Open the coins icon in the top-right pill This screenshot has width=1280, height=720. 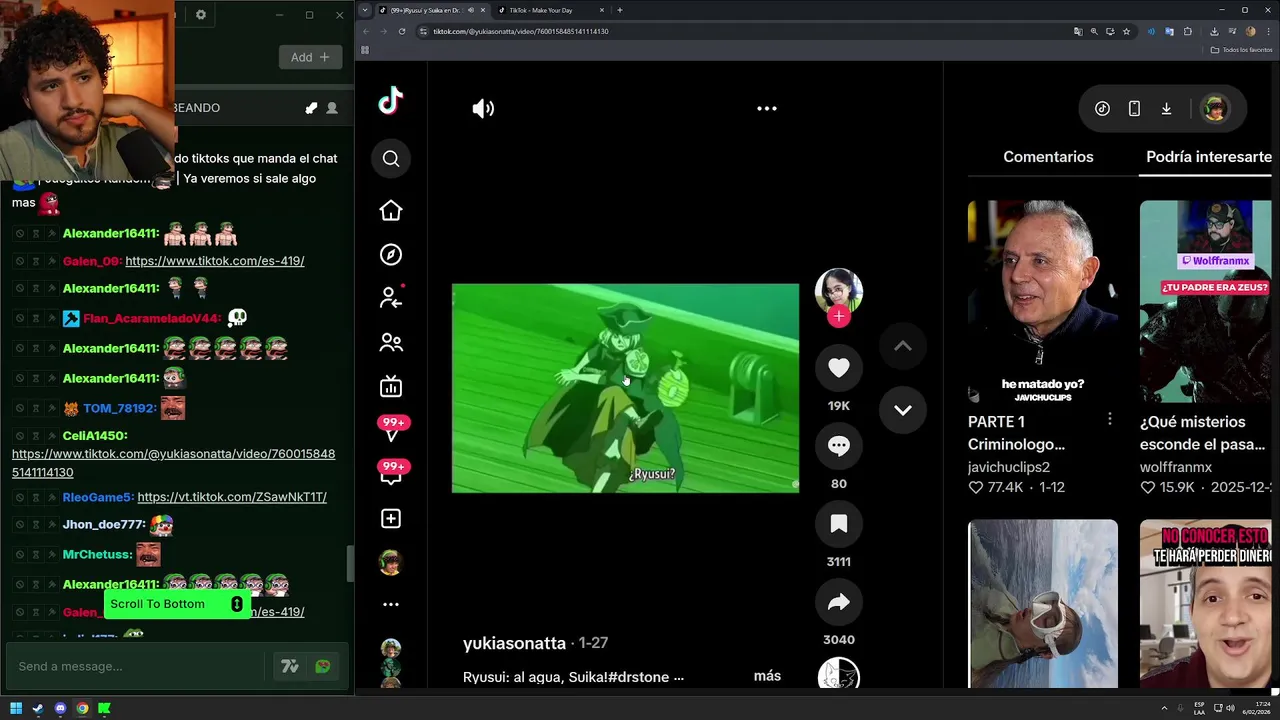(1102, 109)
